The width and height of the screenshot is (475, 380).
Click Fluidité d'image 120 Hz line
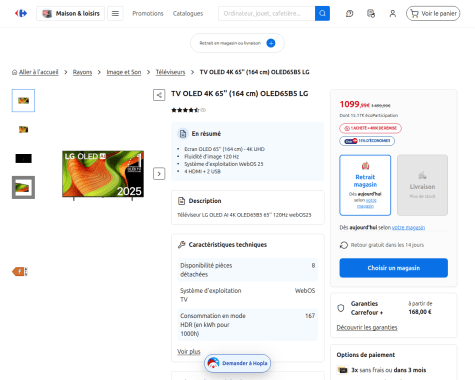212,156
